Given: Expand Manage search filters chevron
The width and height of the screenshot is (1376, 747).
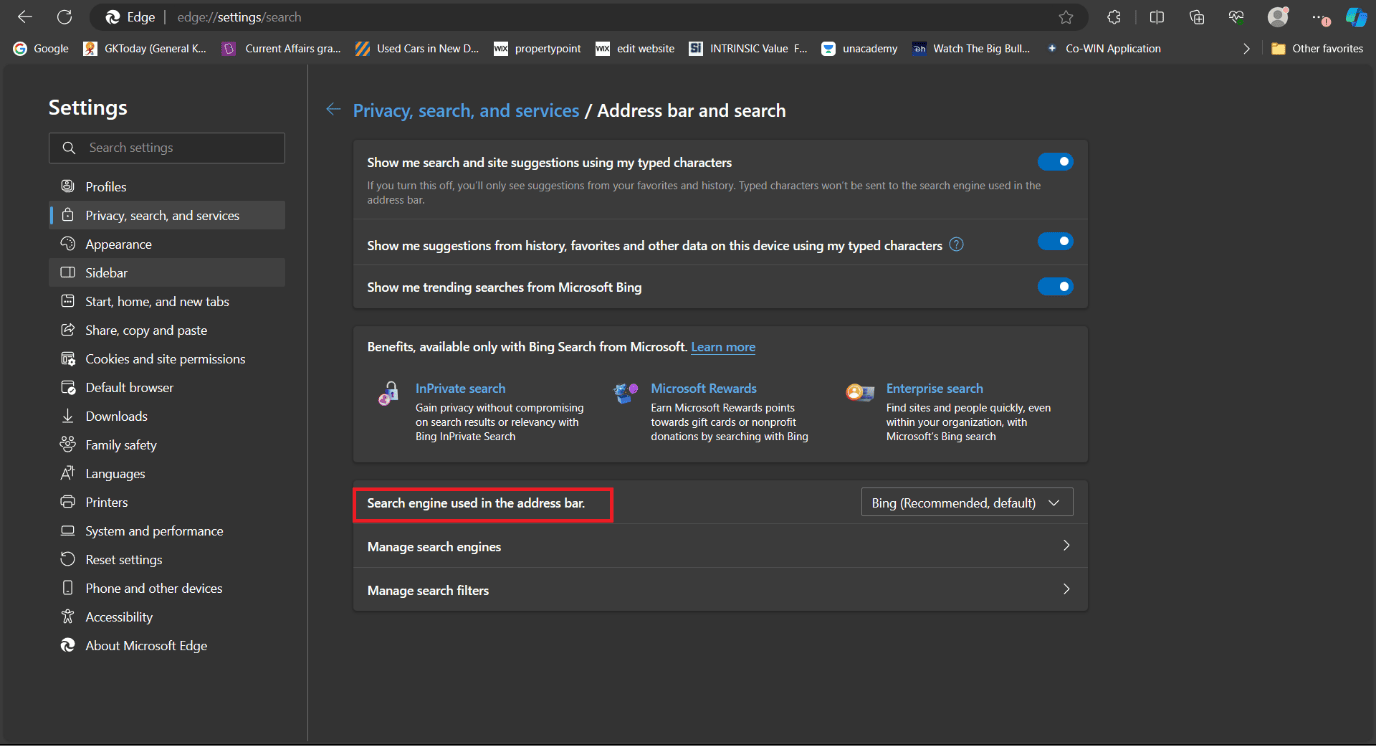Looking at the screenshot, I should coord(1066,590).
